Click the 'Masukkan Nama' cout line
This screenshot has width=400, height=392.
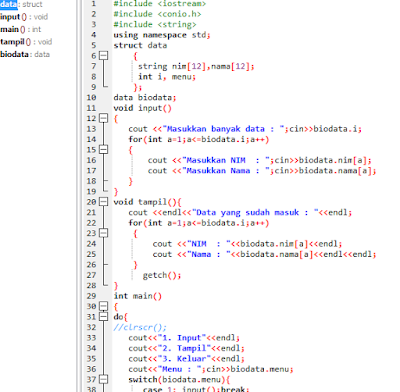pos(262,171)
